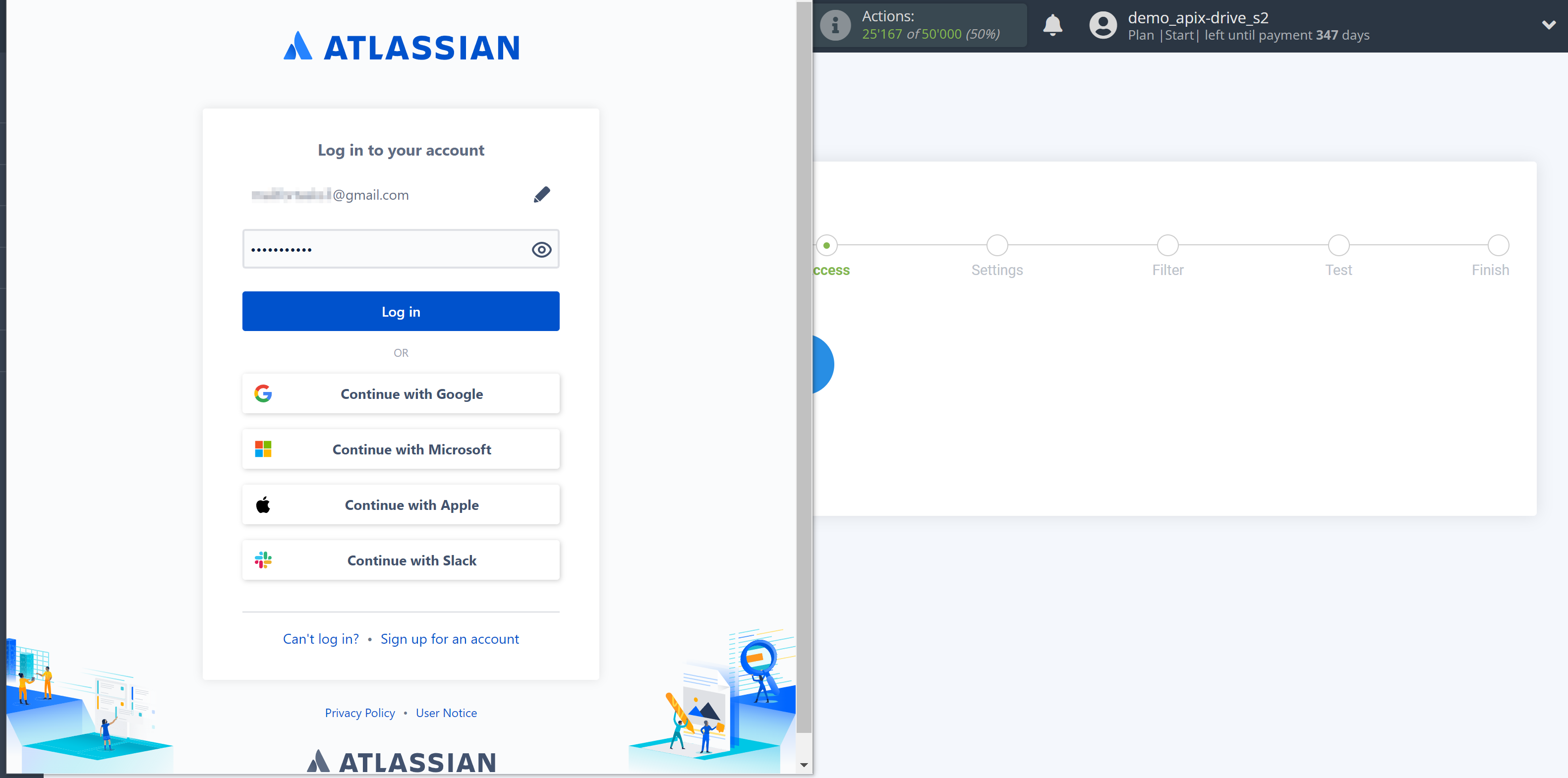Click the Sign up for an account link
The height and width of the screenshot is (778, 1568).
click(x=450, y=638)
